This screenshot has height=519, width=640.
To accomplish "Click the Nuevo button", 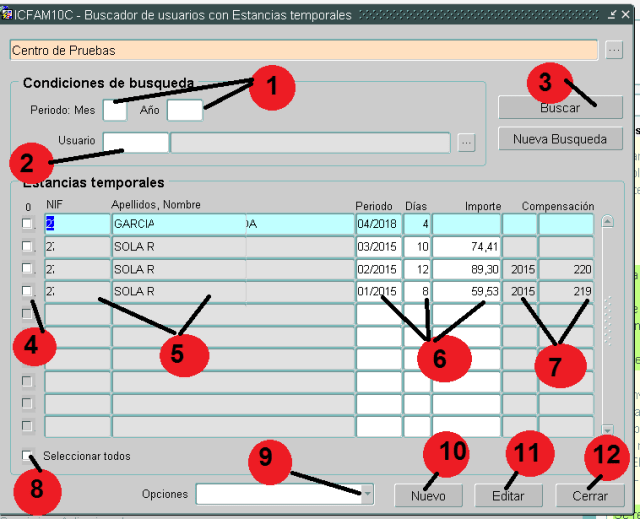I will coord(427,495).
